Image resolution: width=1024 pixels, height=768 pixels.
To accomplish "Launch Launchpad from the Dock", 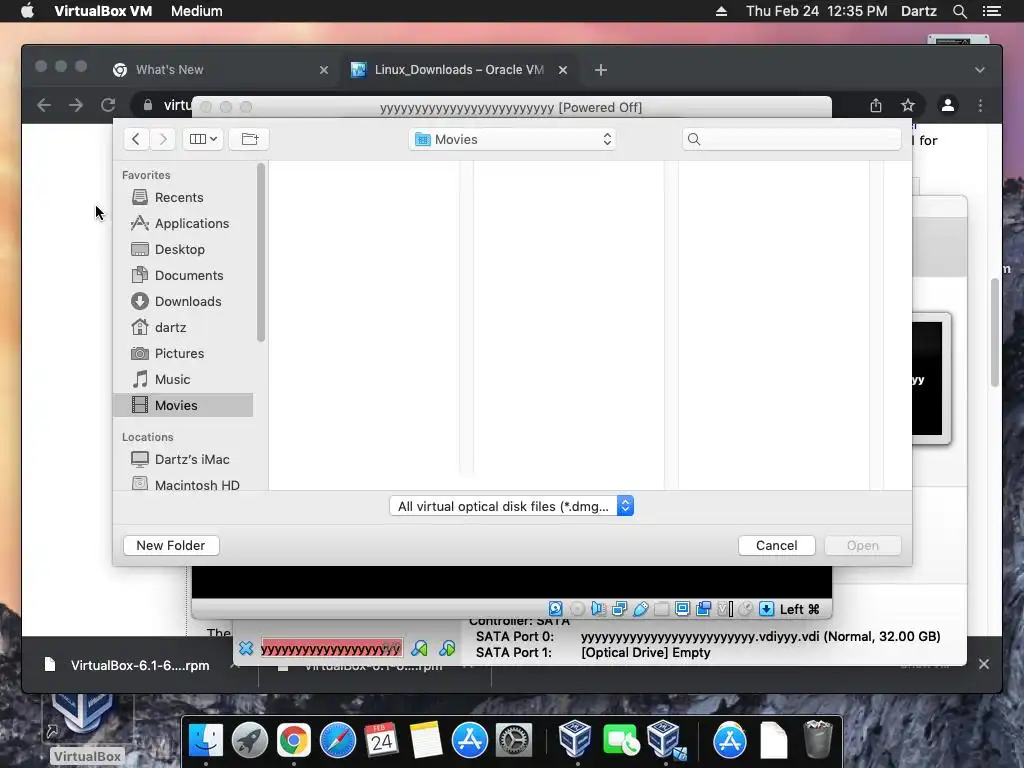I will [x=249, y=740].
